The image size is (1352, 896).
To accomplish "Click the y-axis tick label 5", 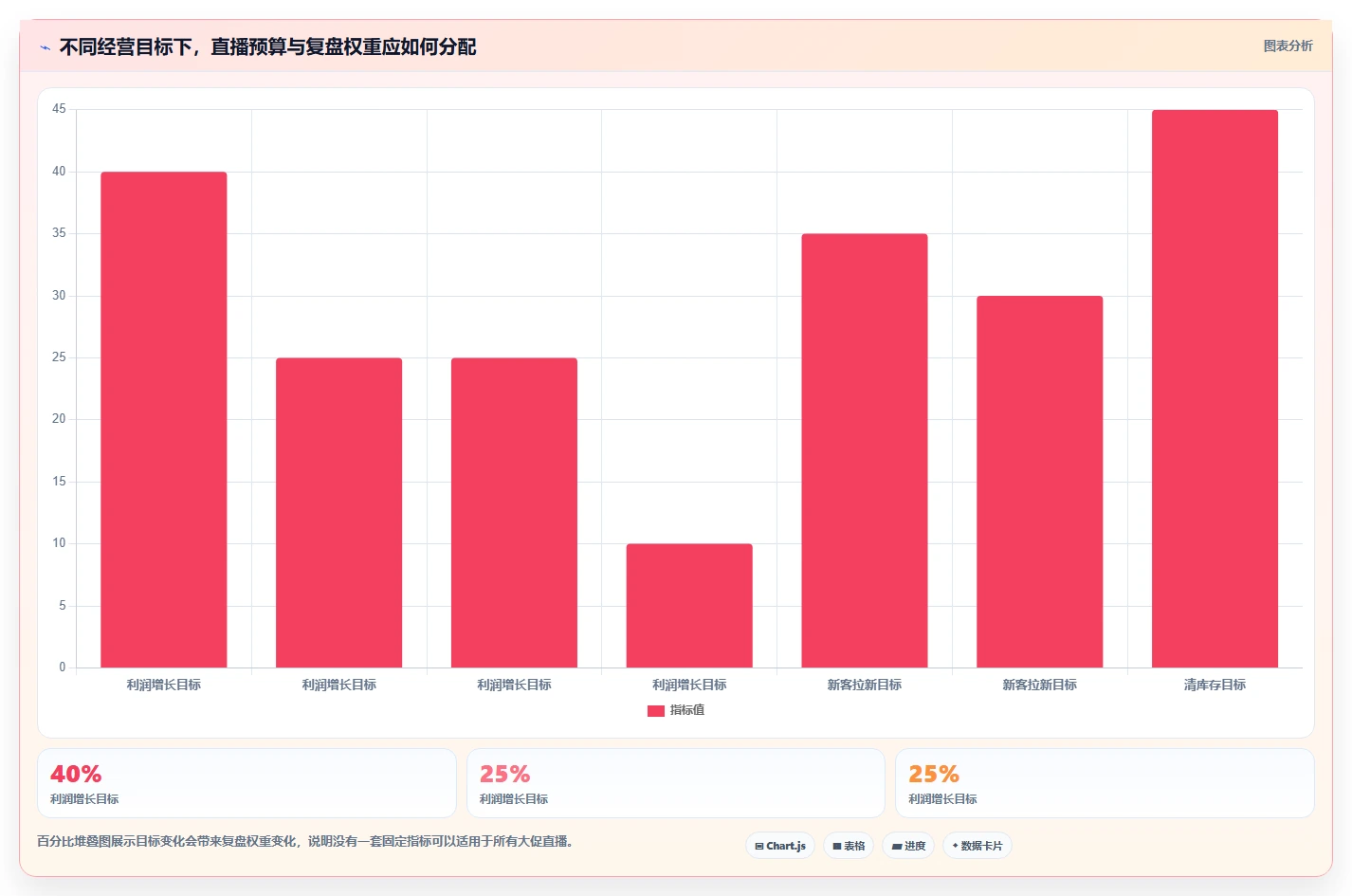I will [63, 606].
